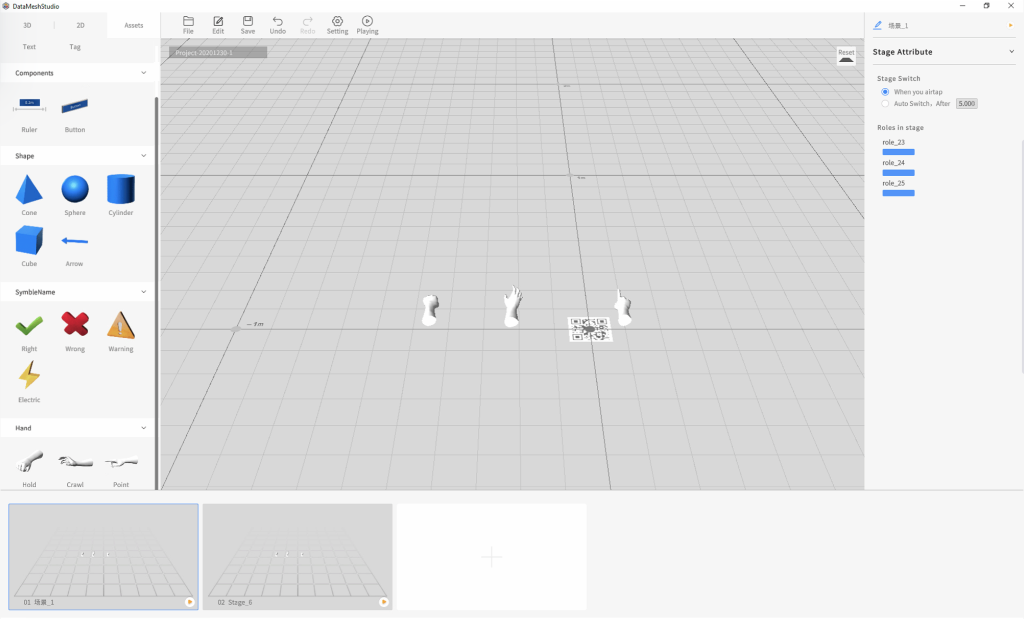The width and height of the screenshot is (1024, 619).
Task: Play stage 02 Stage_6 thumbnail button
Action: tap(384, 602)
